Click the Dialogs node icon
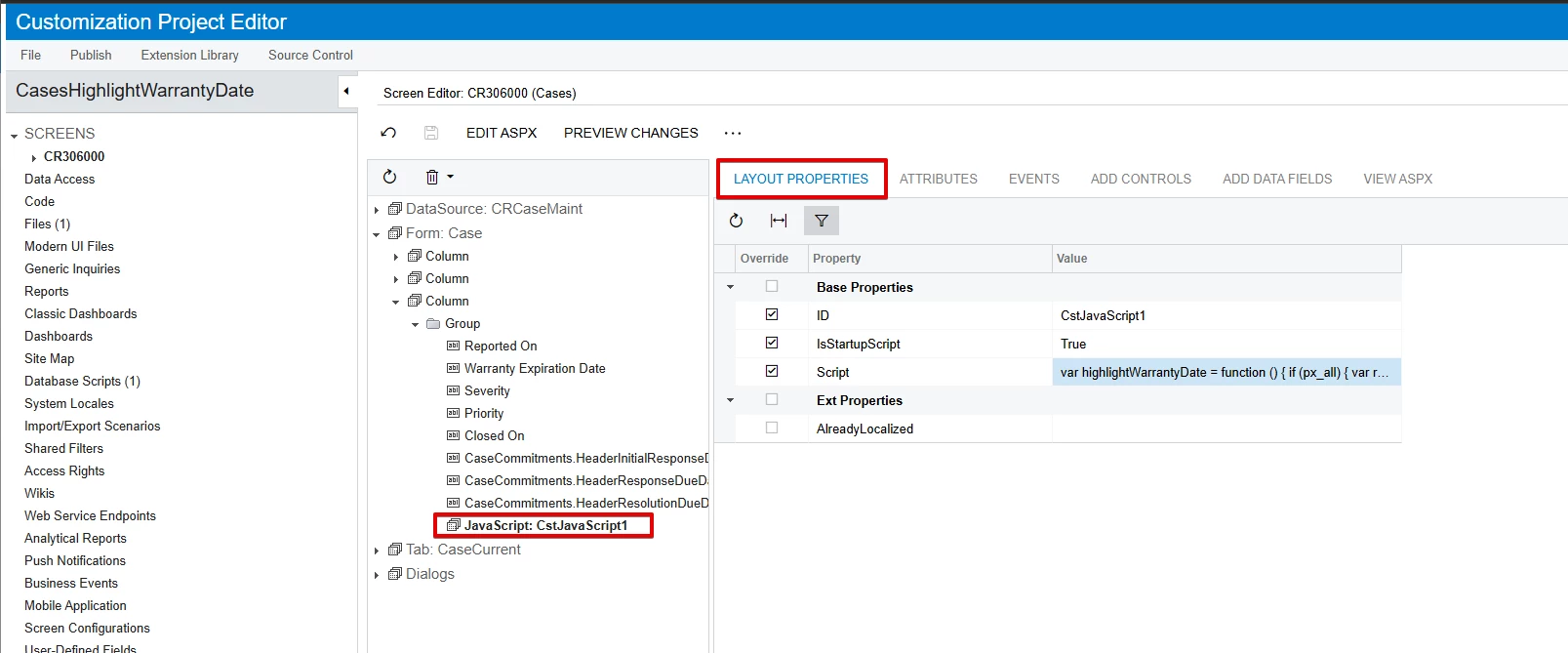This screenshot has height=653, width=1568. [394, 574]
